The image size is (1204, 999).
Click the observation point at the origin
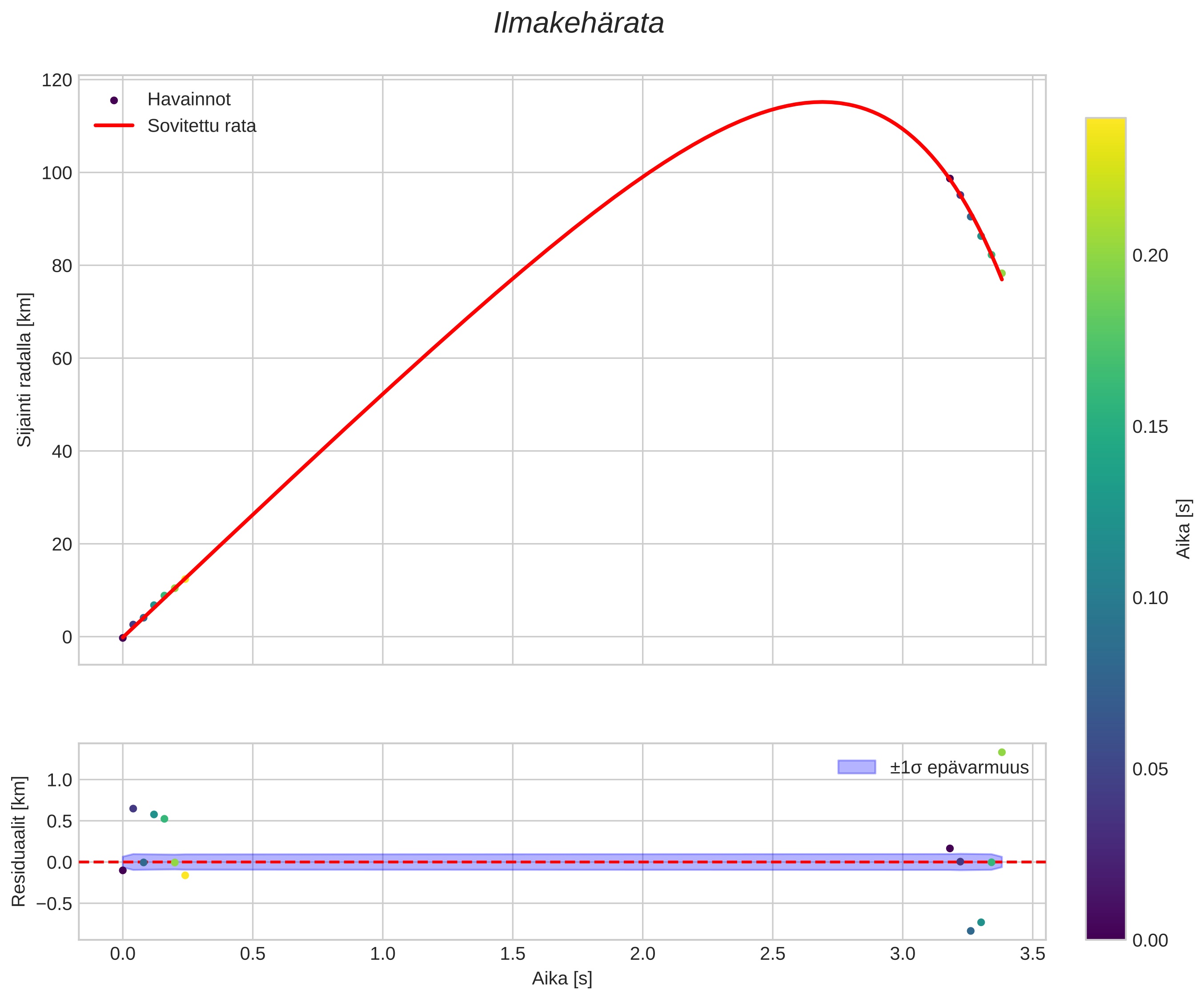point(123,637)
